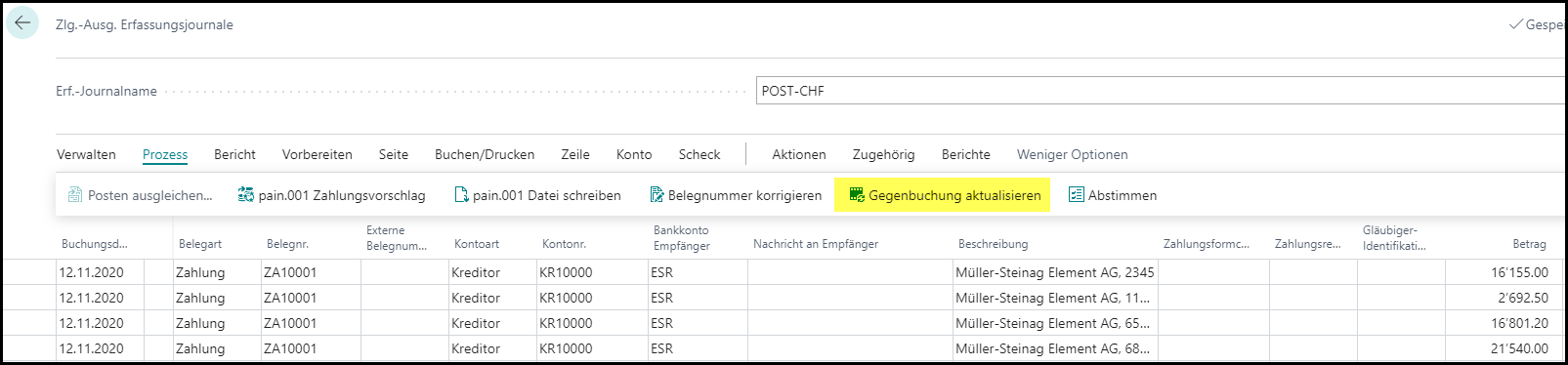Click description 'Müller-Steinag Element AG, 2345'
The height and width of the screenshot is (365, 1568).
[1055, 272]
